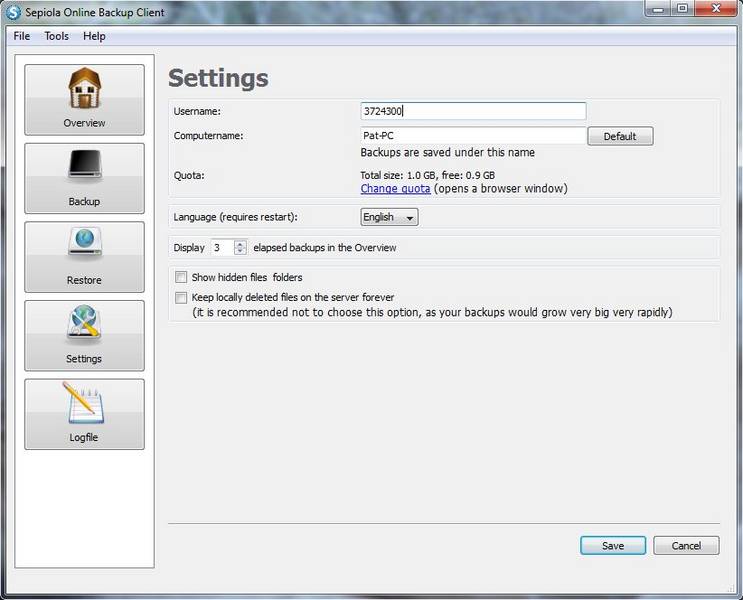Viewport: 743px width, 600px height.
Task: Minimize the Sepiola window
Action: pos(658,8)
